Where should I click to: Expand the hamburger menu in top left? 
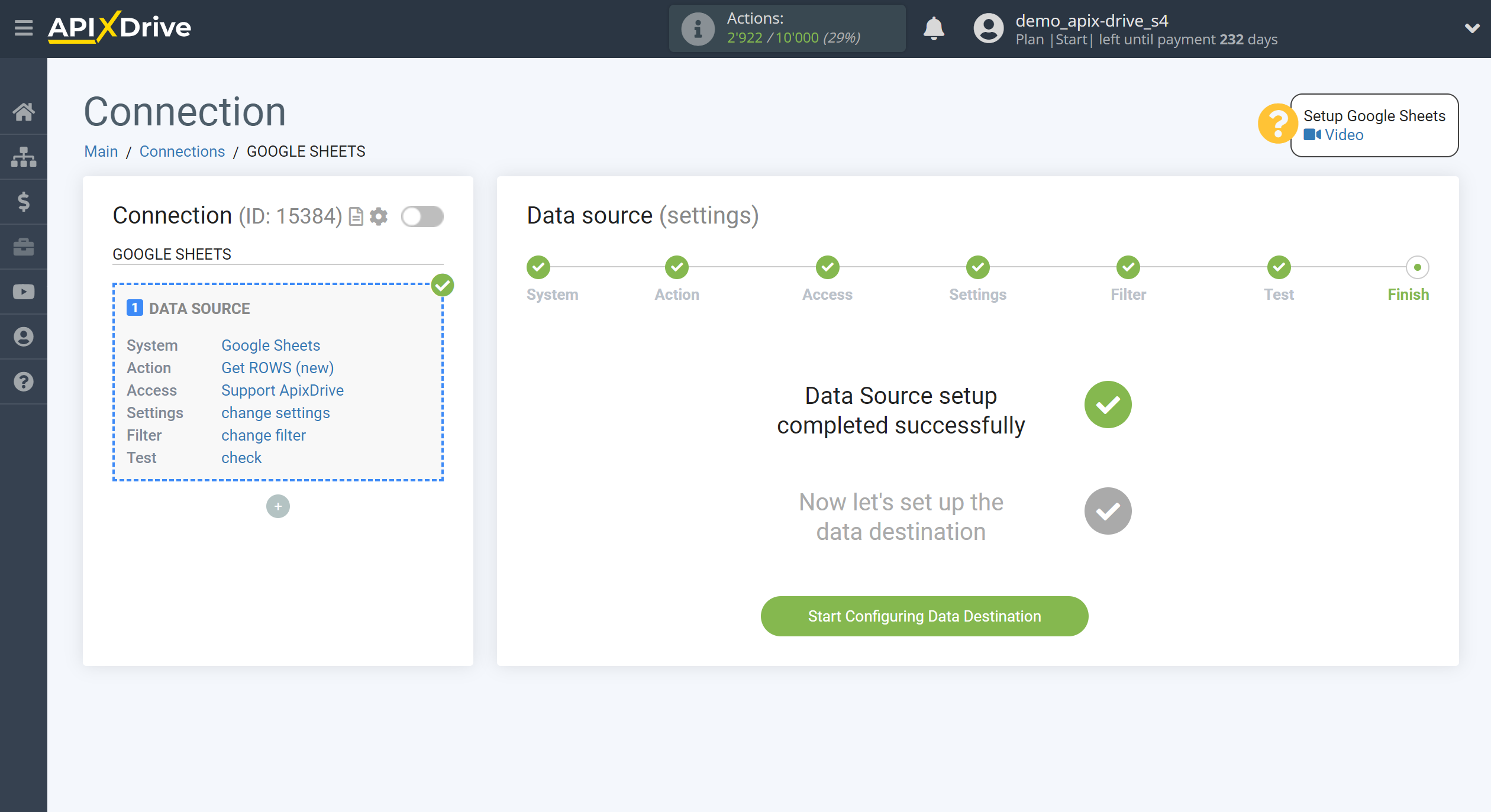22,28
